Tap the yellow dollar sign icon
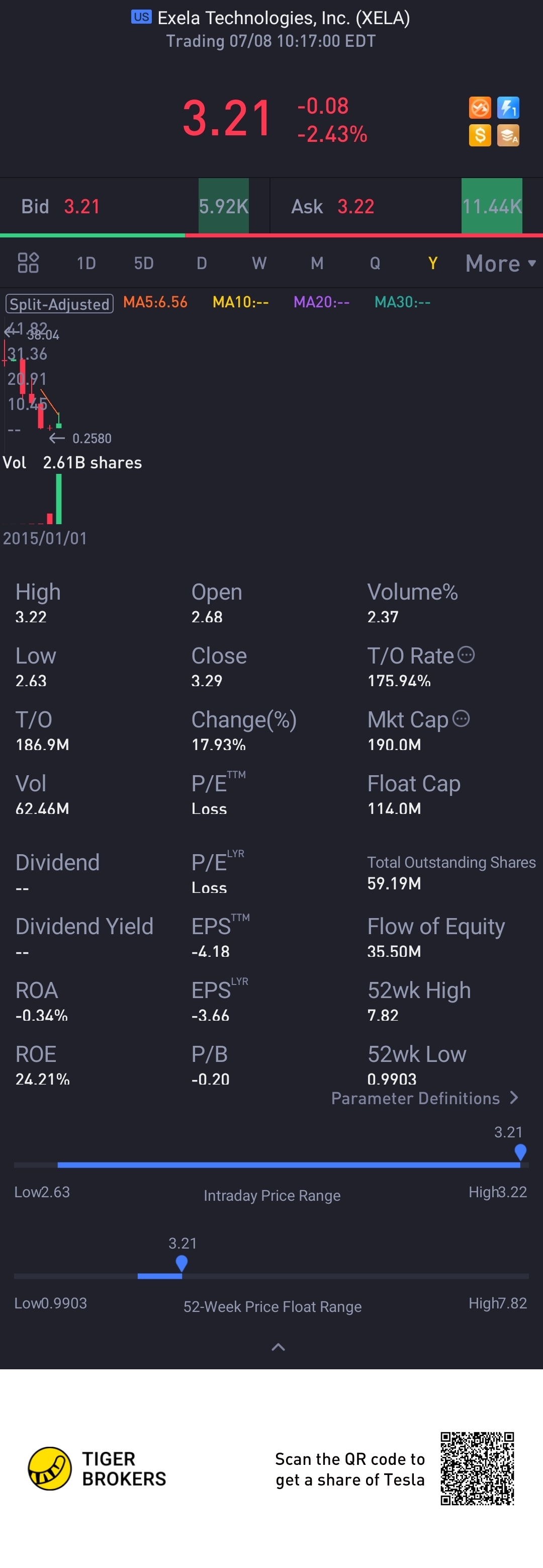Screen dimensions: 543x1568 [x=480, y=135]
